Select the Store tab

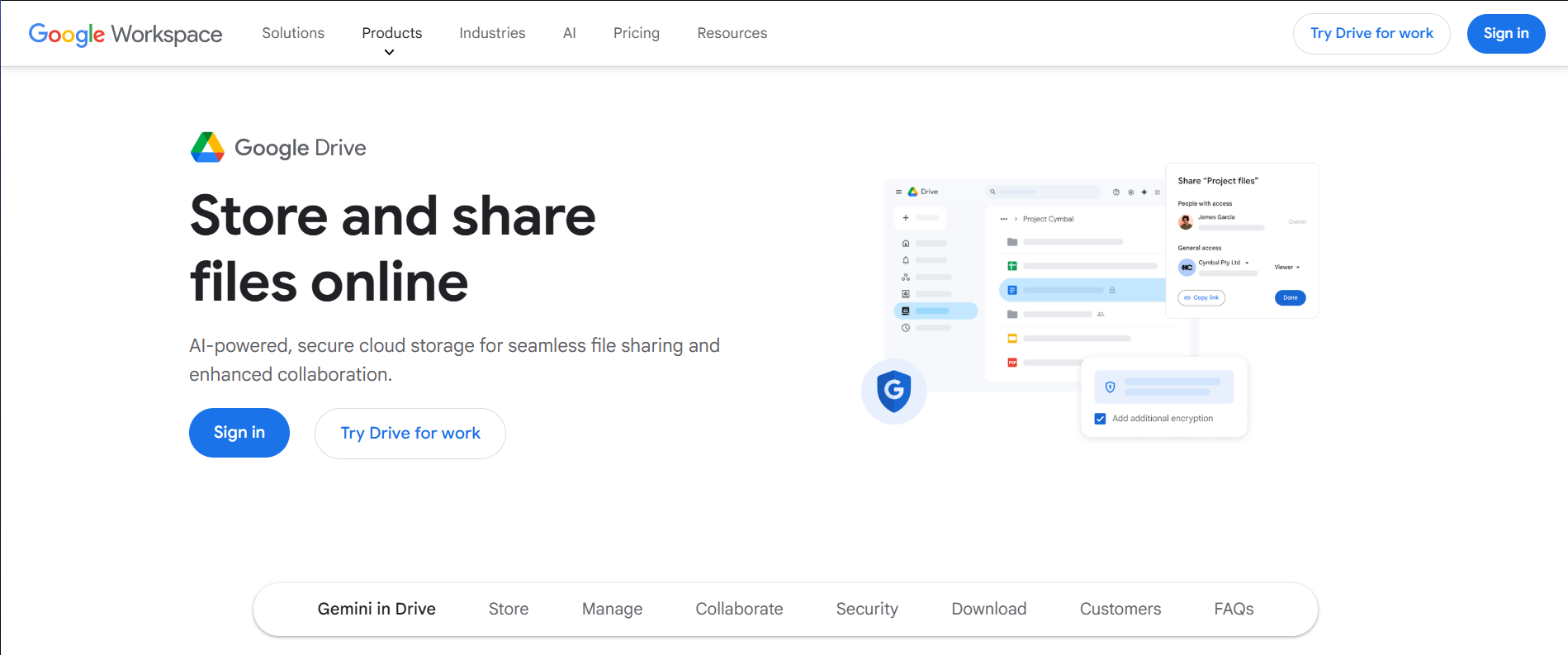509,609
